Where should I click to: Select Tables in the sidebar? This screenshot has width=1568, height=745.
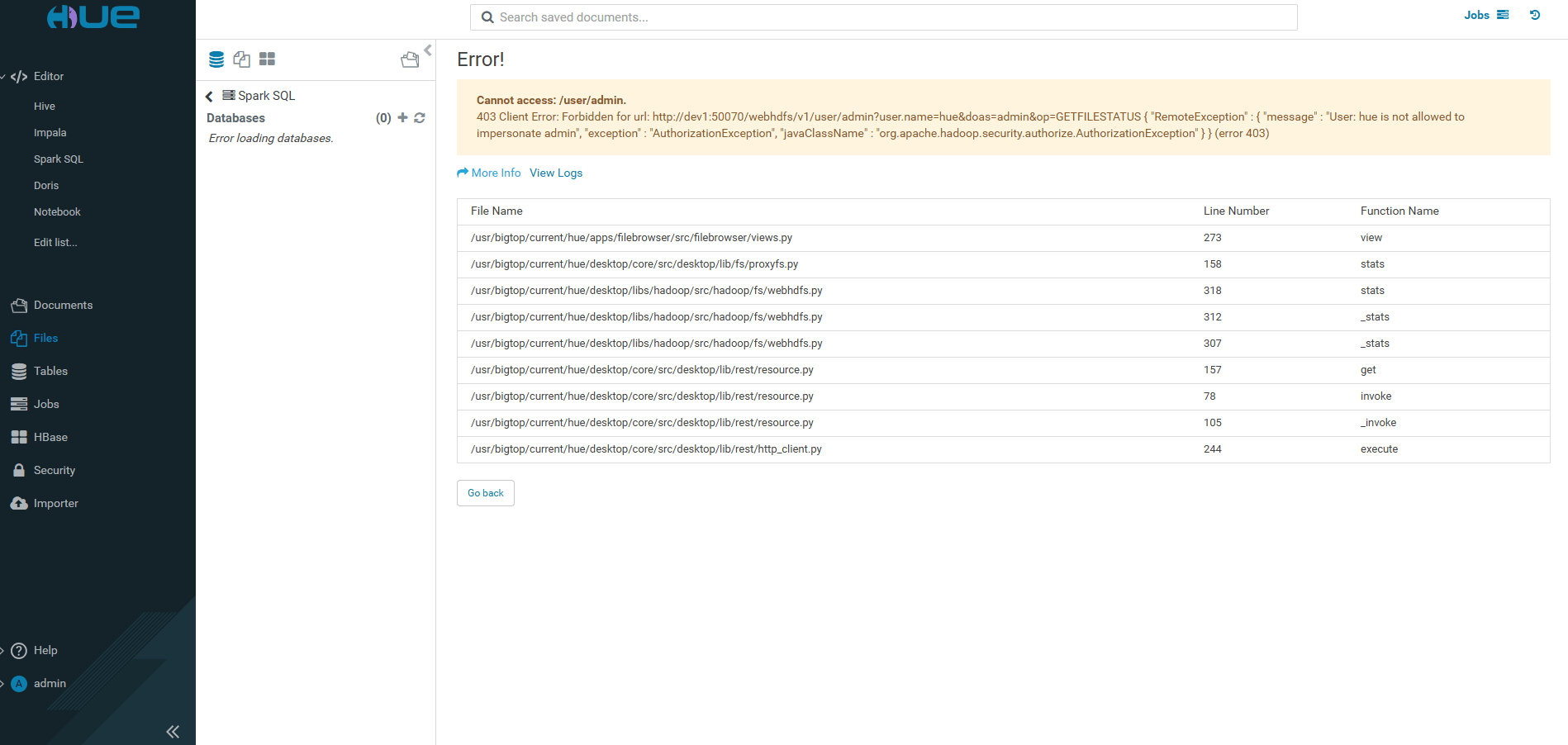coord(50,371)
